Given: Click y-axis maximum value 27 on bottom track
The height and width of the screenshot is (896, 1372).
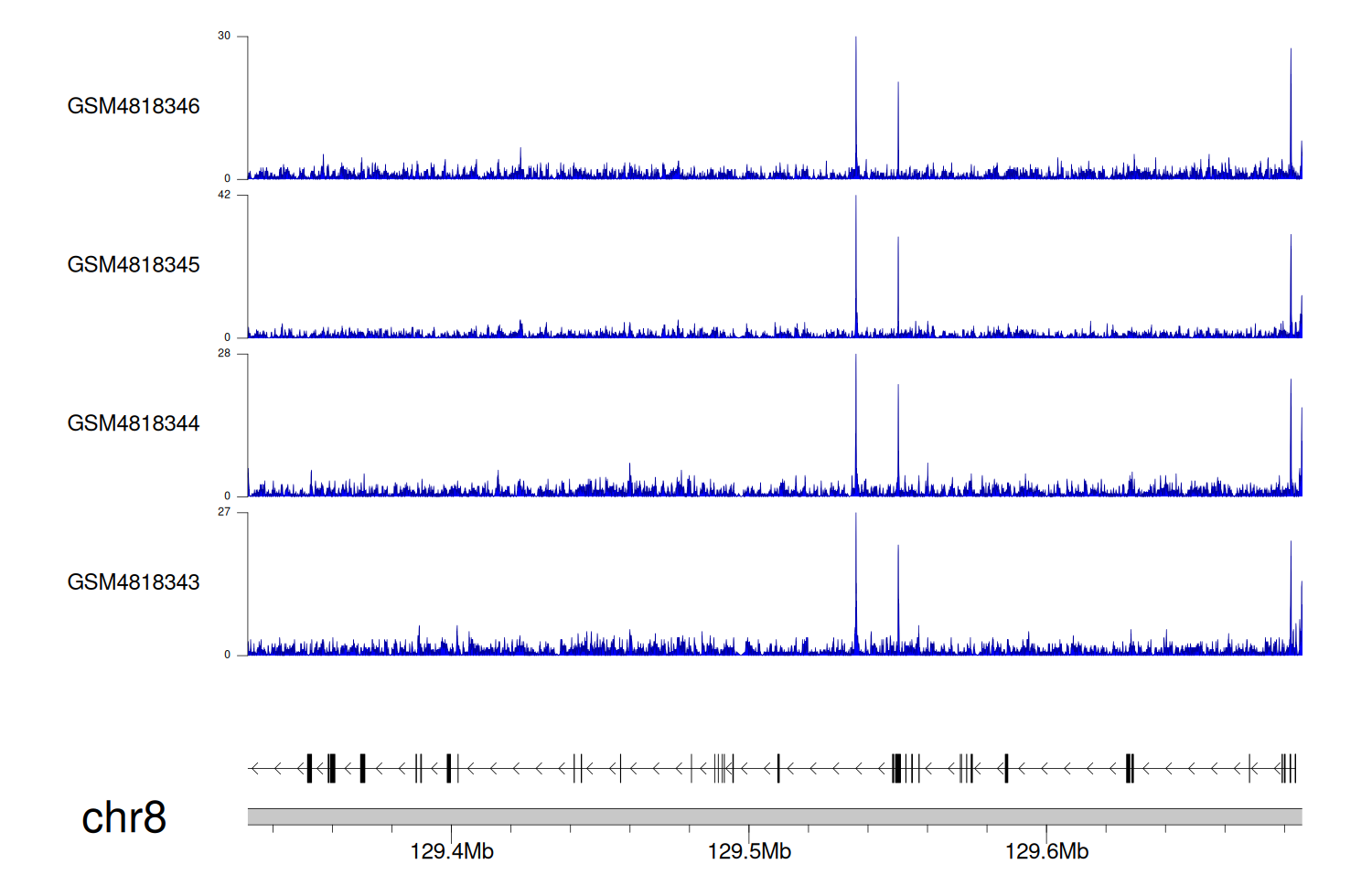Looking at the screenshot, I should coord(224,512).
